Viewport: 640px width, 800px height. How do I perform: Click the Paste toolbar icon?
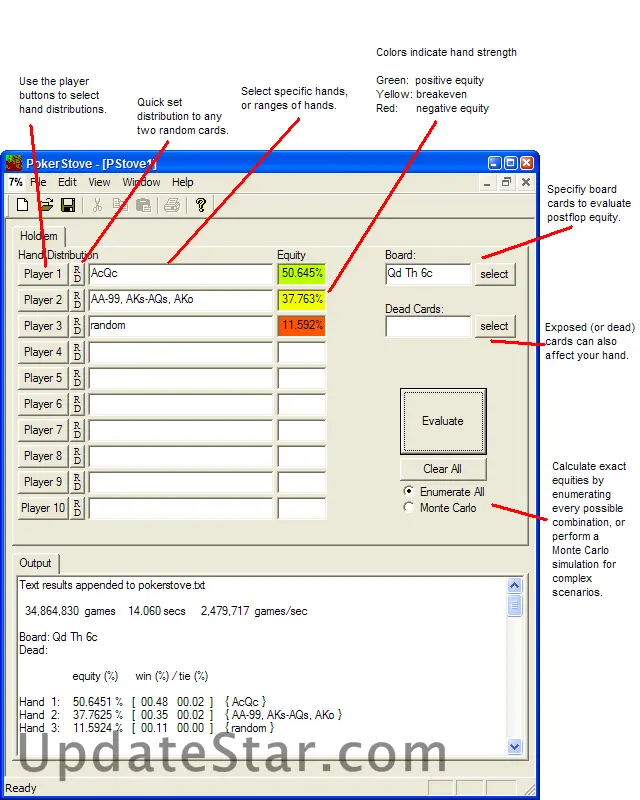tap(143, 205)
